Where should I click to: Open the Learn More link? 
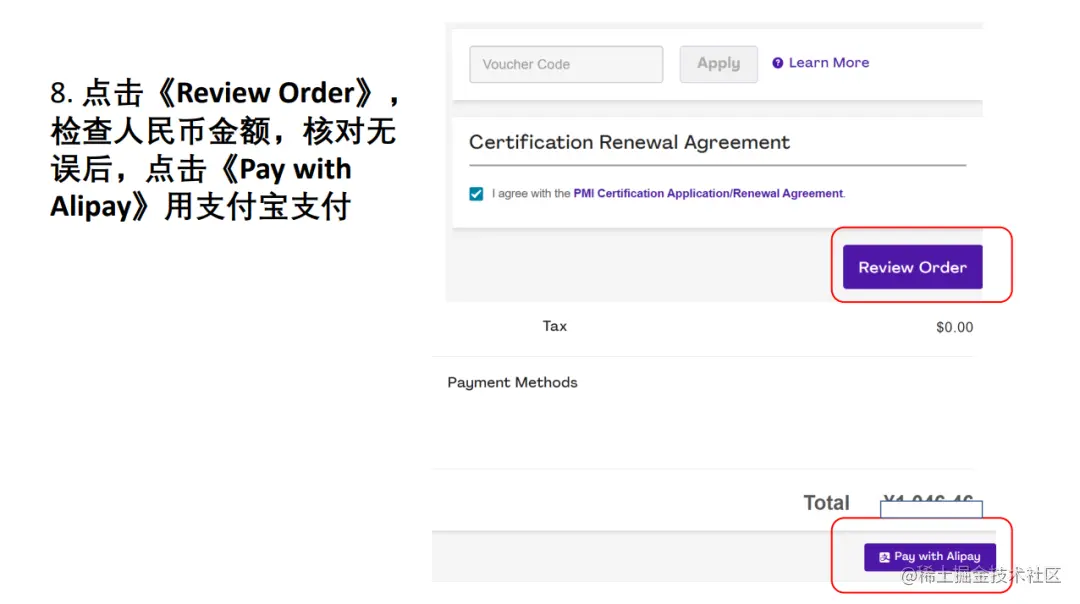click(829, 63)
